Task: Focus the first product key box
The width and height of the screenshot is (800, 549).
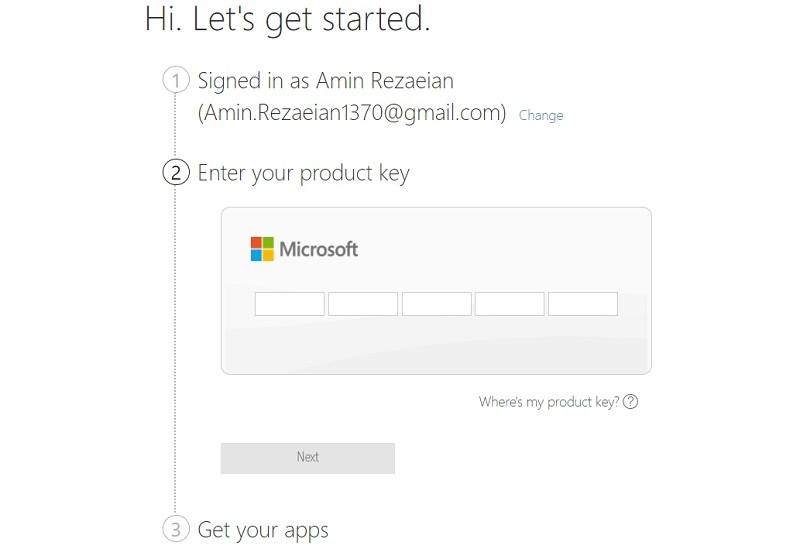Action: 290,304
